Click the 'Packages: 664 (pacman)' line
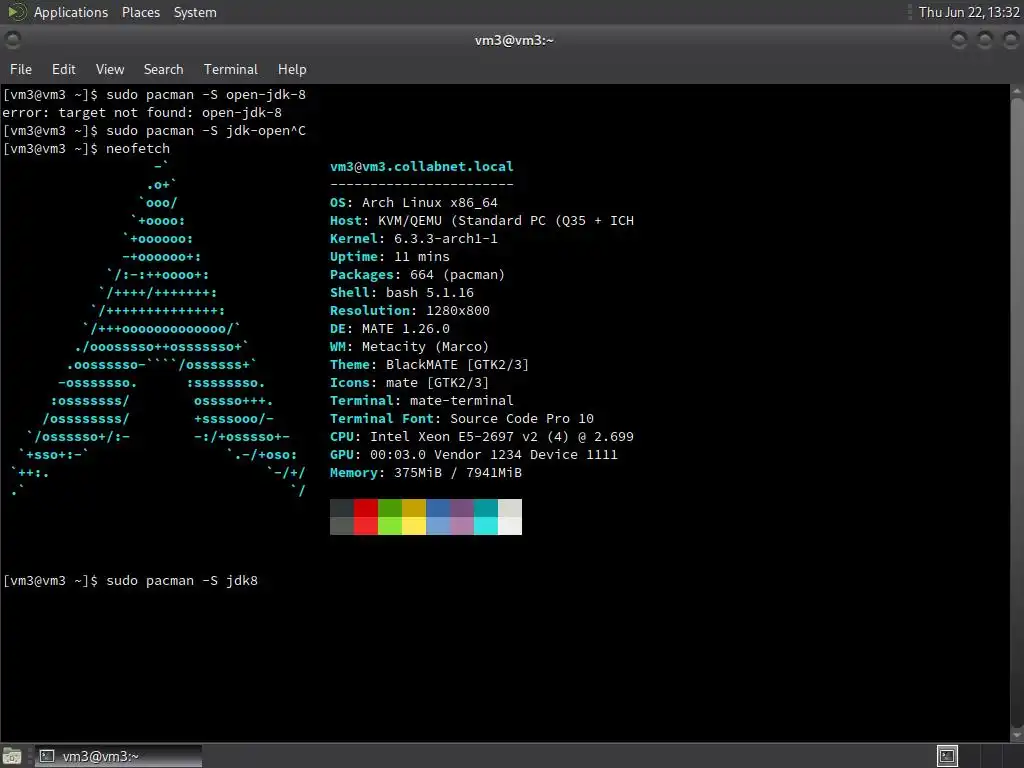This screenshot has width=1024, height=768. pyautogui.click(x=417, y=274)
